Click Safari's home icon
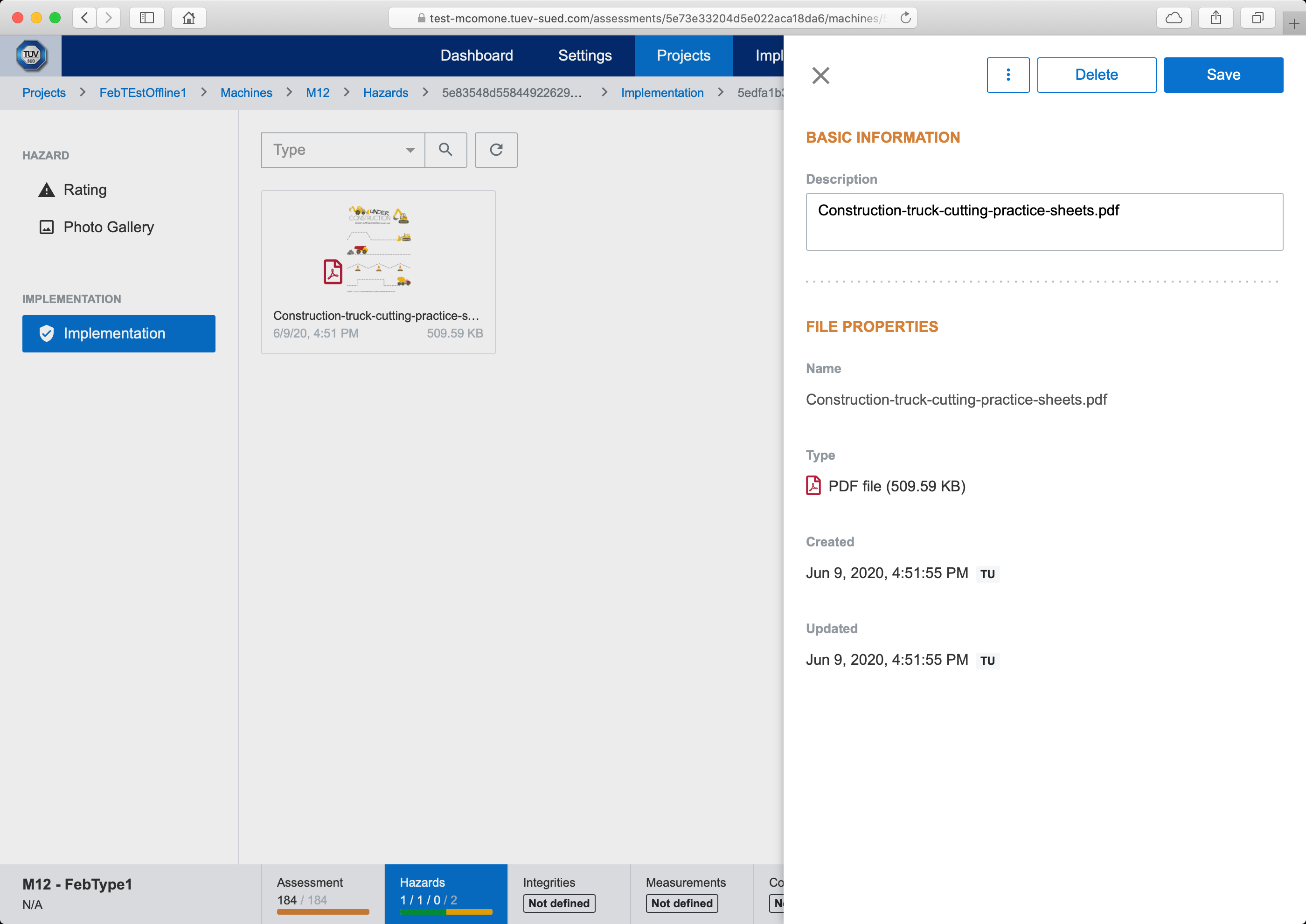Viewport: 1306px width, 924px height. 188,18
